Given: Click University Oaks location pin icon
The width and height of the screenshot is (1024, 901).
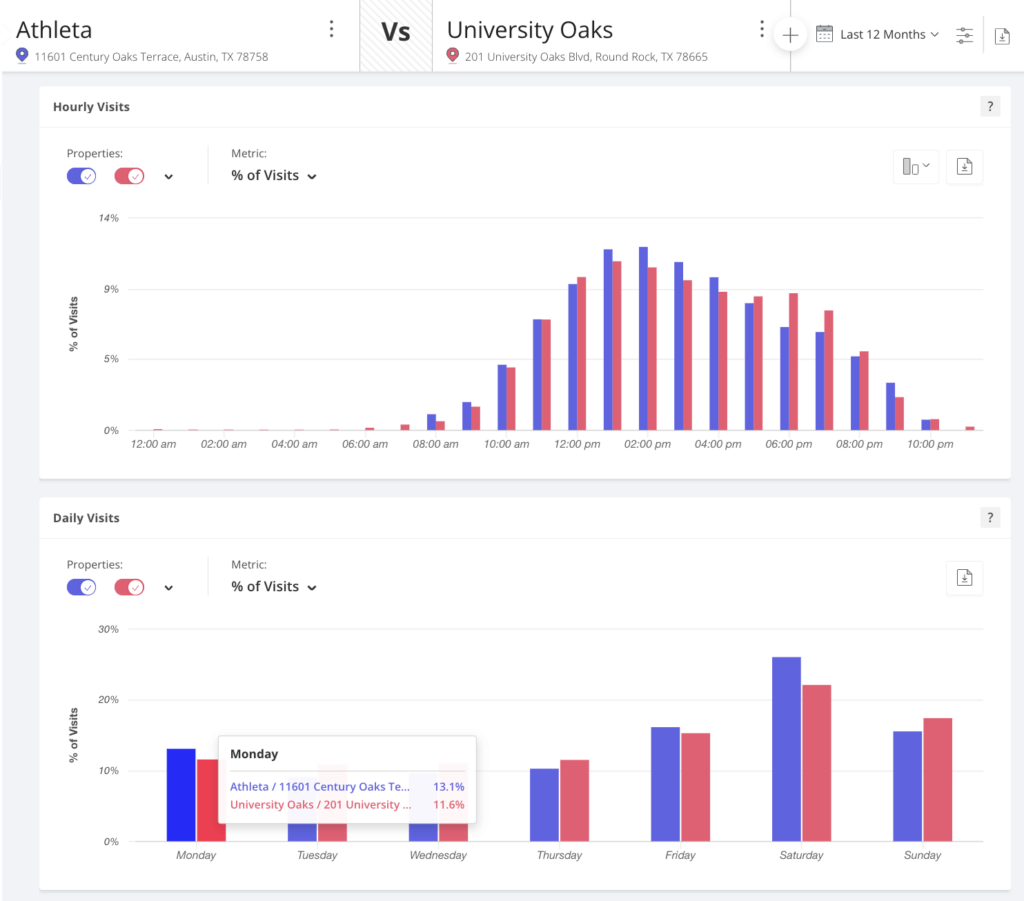Looking at the screenshot, I should point(453,56).
